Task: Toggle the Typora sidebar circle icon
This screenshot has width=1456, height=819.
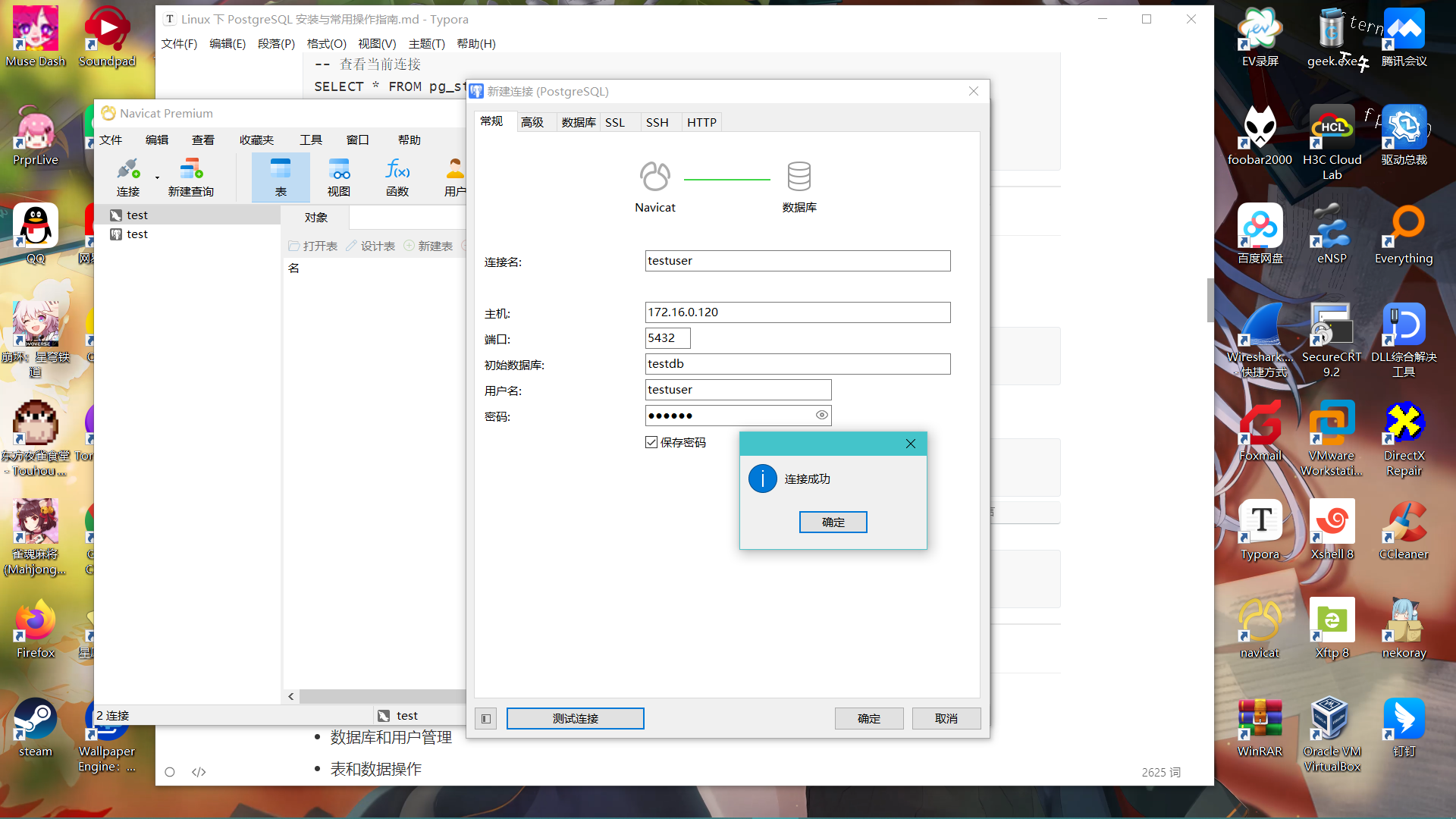Action: point(170,772)
